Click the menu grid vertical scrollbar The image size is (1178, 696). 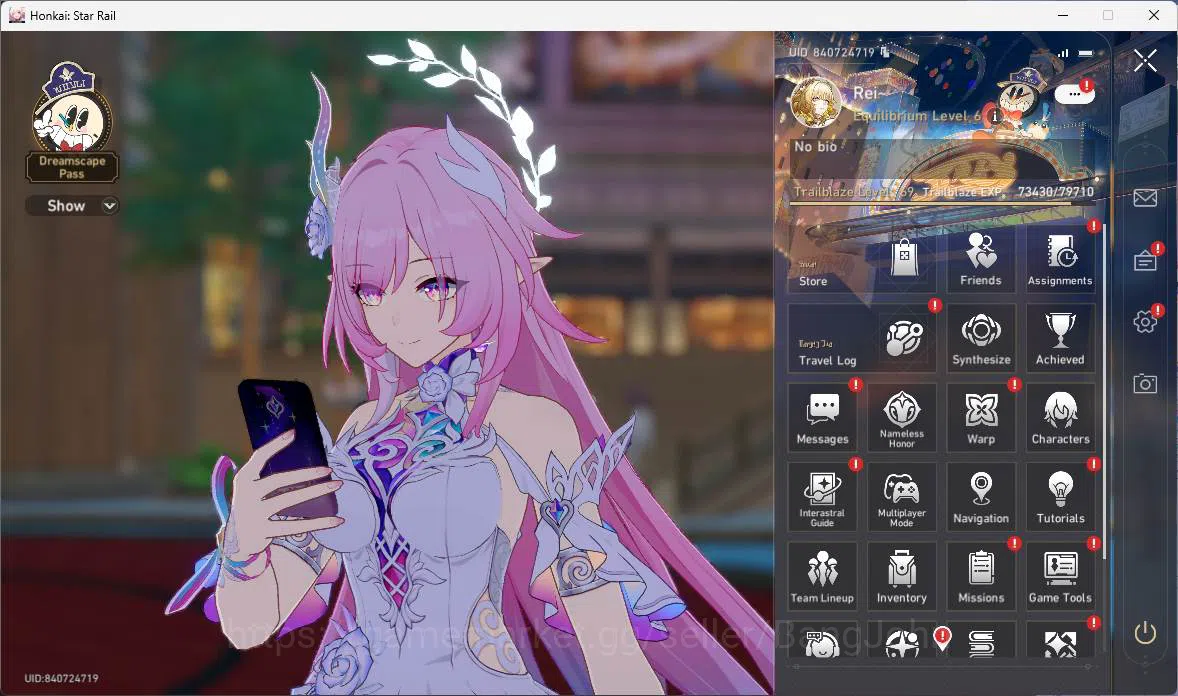click(1104, 391)
